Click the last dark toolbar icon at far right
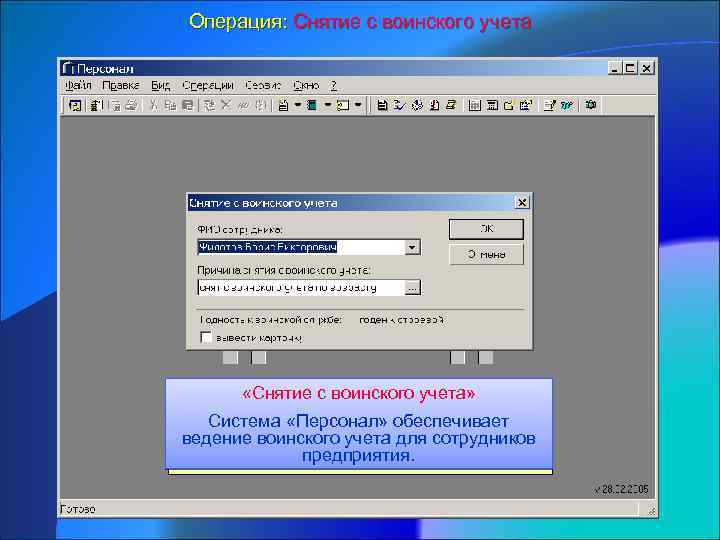Image resolution: width=720 pixels, height=540 pixels. tap(591, 105)
